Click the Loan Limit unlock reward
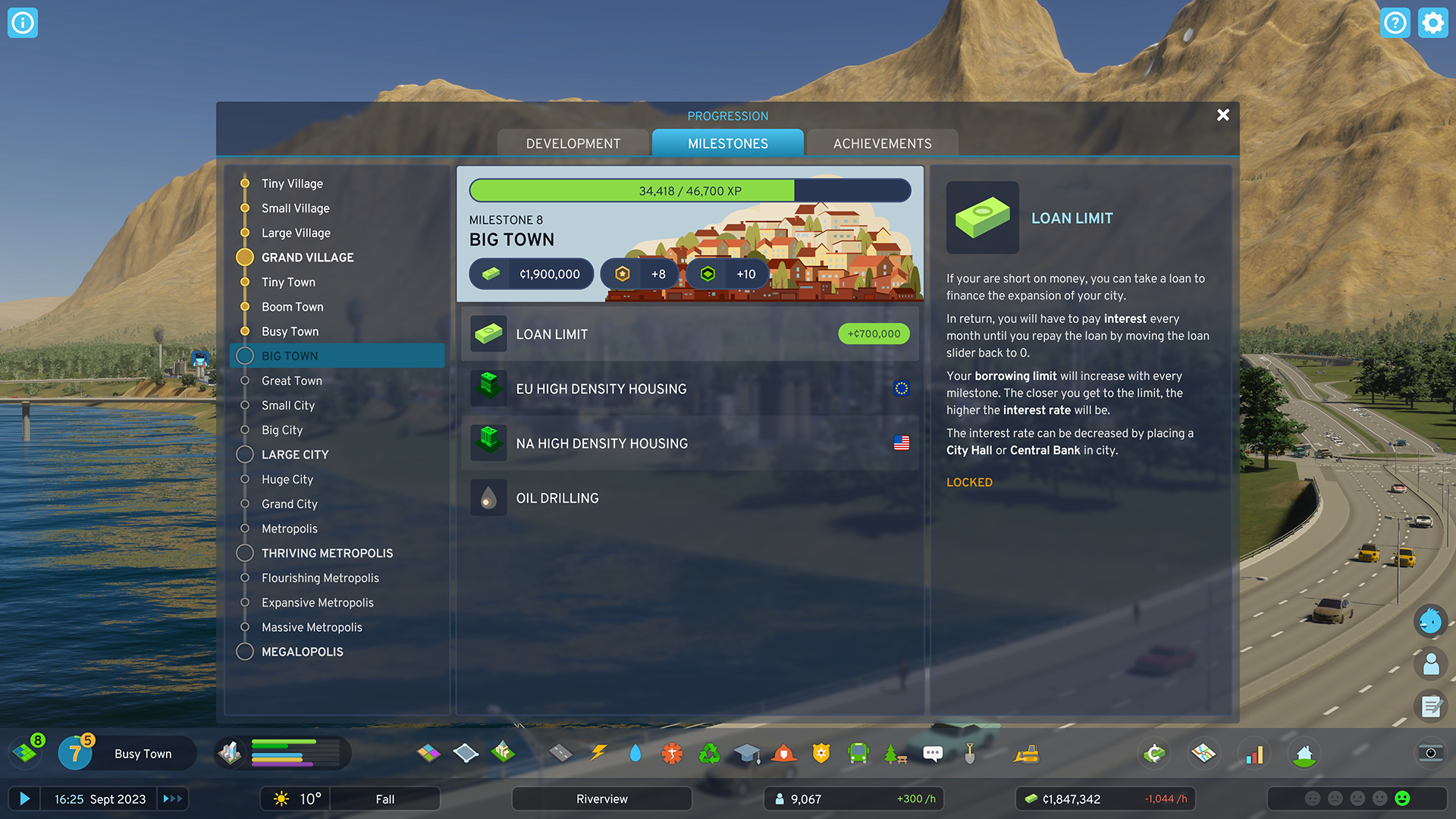1456x819 pixels. pos(688,334)
